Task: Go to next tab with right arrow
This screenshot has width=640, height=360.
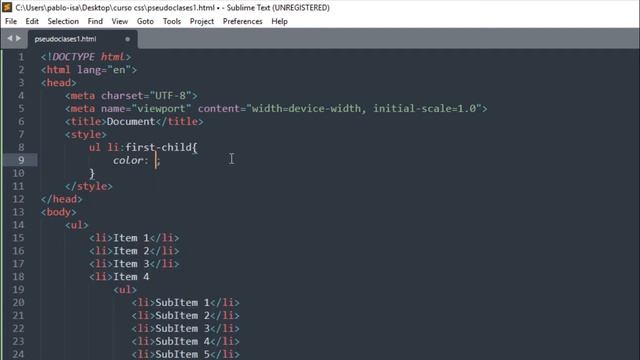Action: [x=18, y=38]
